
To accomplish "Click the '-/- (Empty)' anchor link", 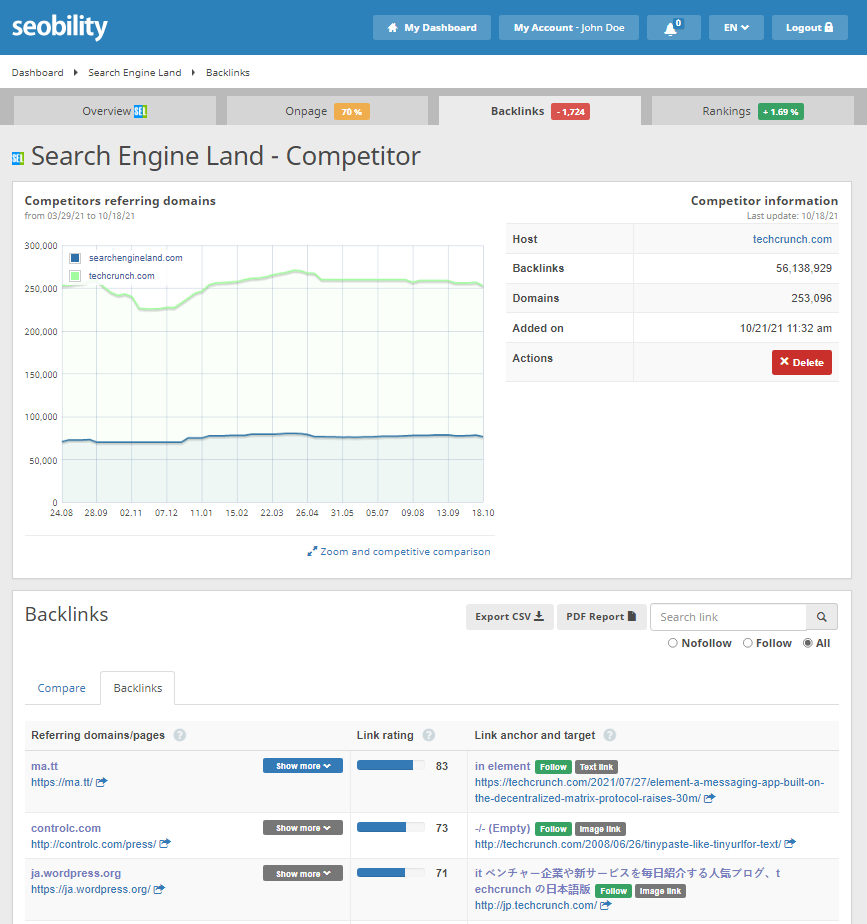I will point(503,828).
